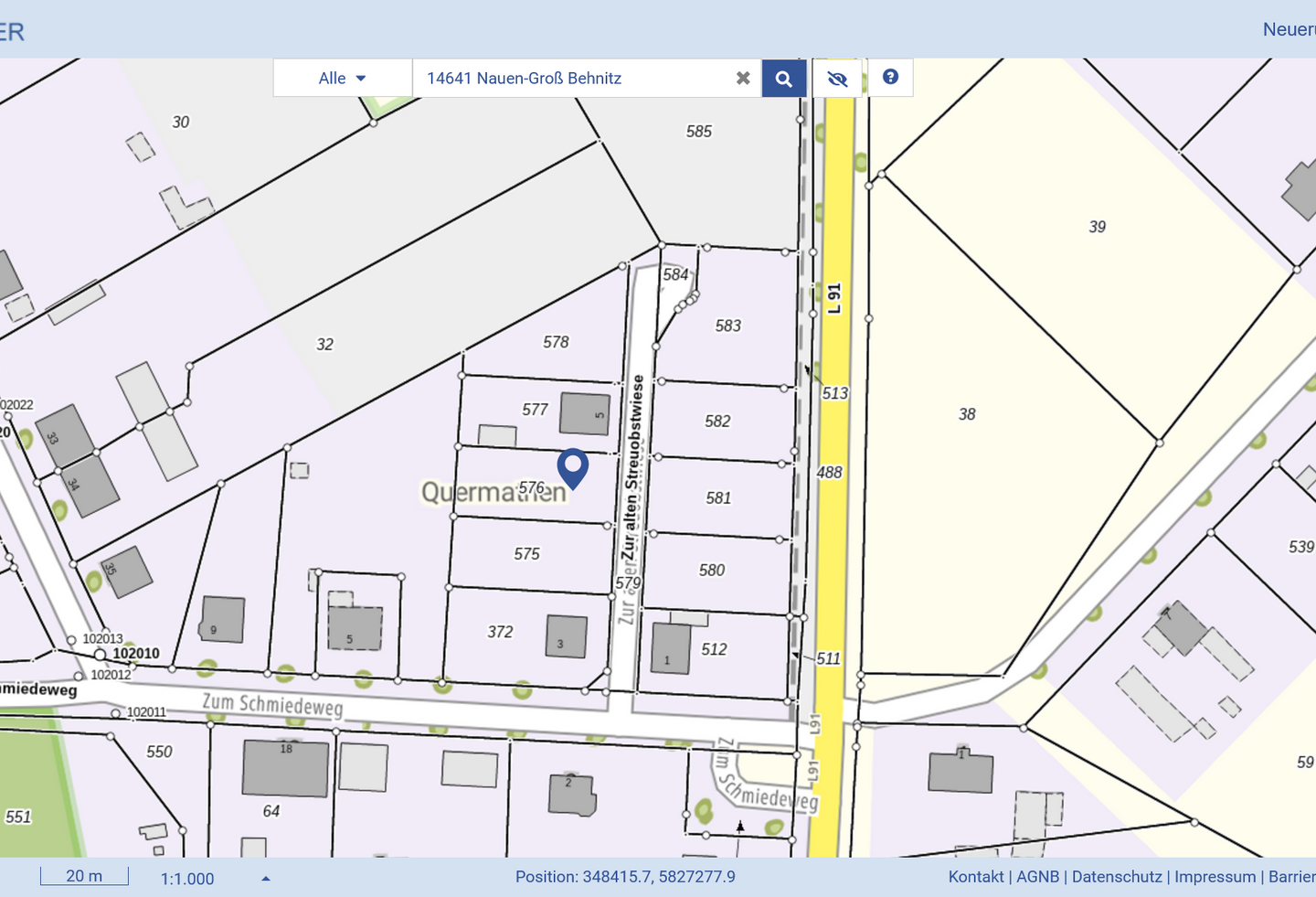Click the 1:1.000 scale value

187,879
